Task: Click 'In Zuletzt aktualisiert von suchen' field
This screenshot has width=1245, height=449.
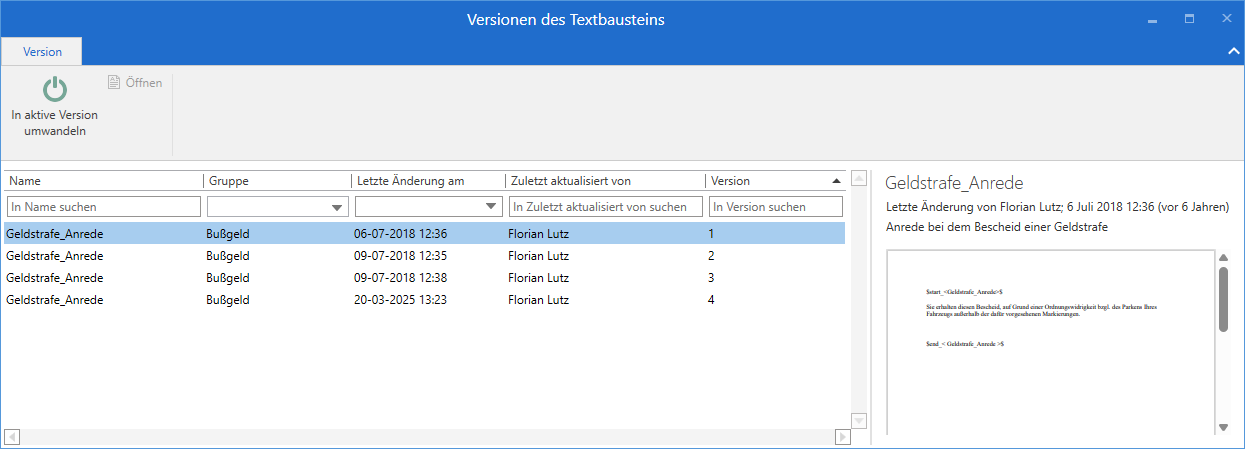Action: (604, 207)
